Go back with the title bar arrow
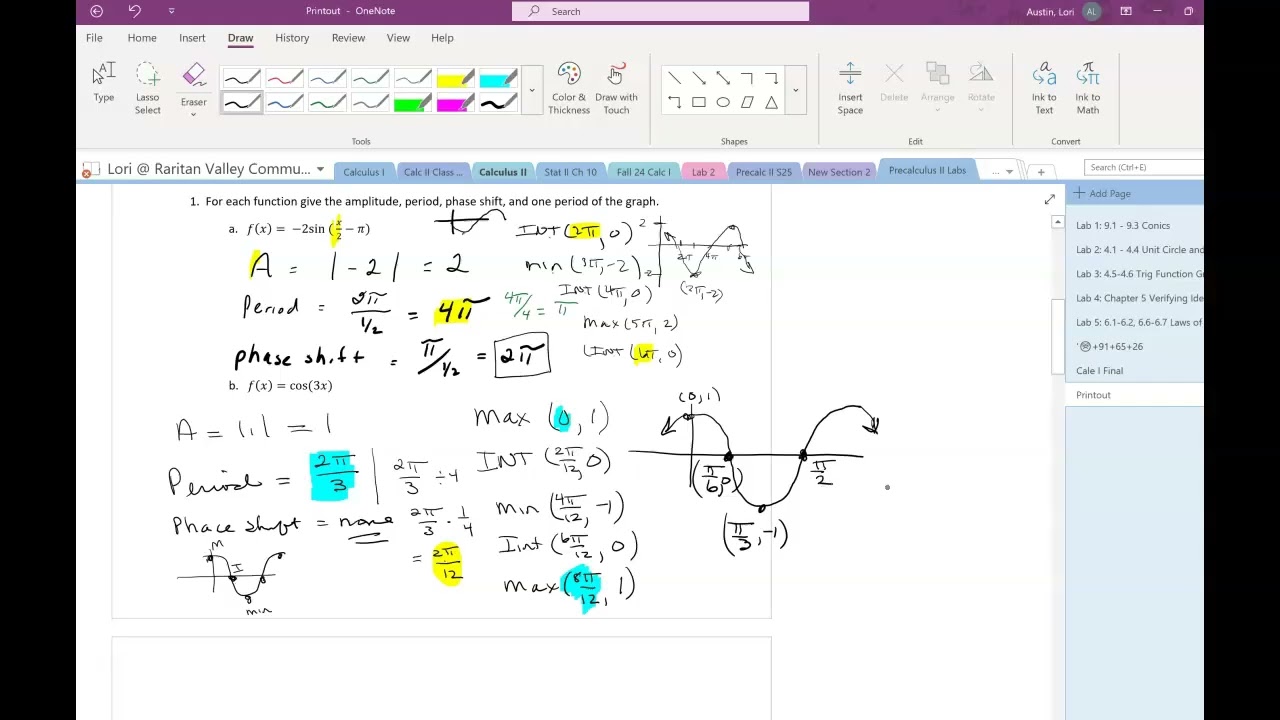1280x720 pixels. (x=96, y=11)
